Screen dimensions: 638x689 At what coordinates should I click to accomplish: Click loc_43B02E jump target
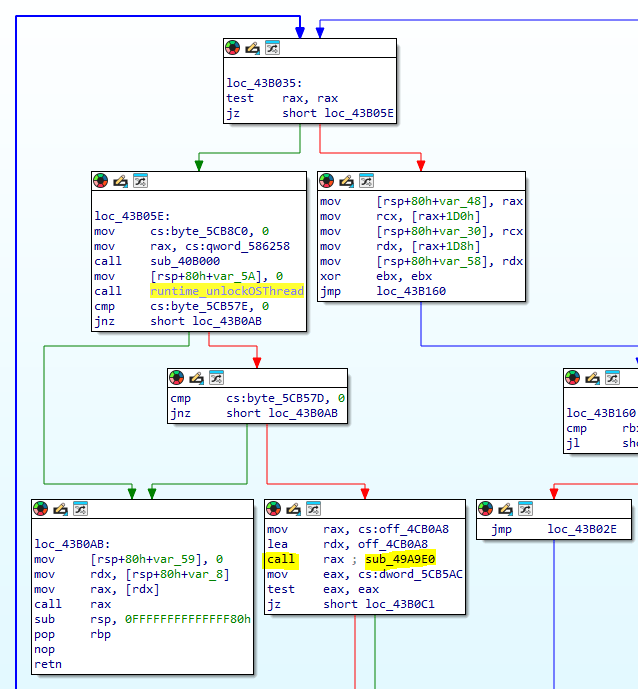(x=582, y=529)
